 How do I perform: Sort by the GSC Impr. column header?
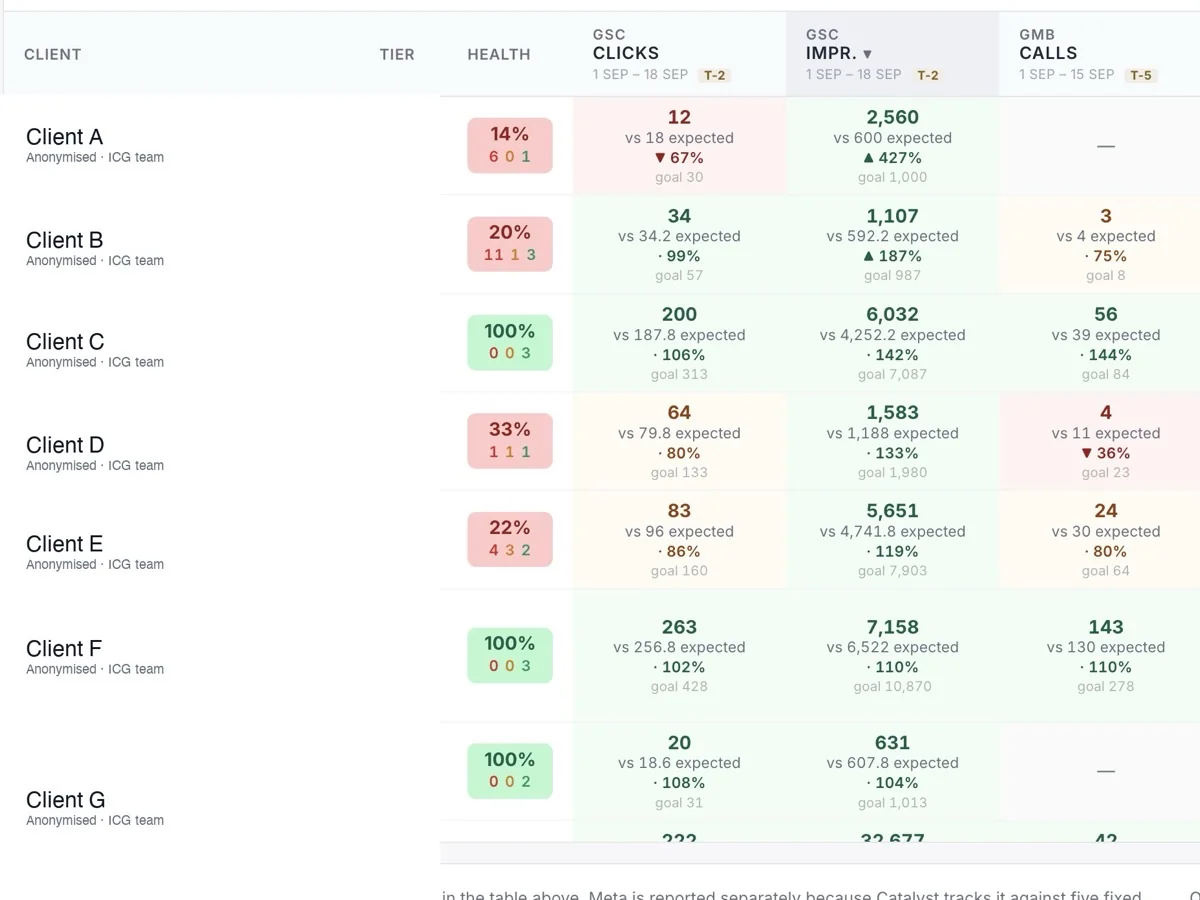[x=892, y=54]
